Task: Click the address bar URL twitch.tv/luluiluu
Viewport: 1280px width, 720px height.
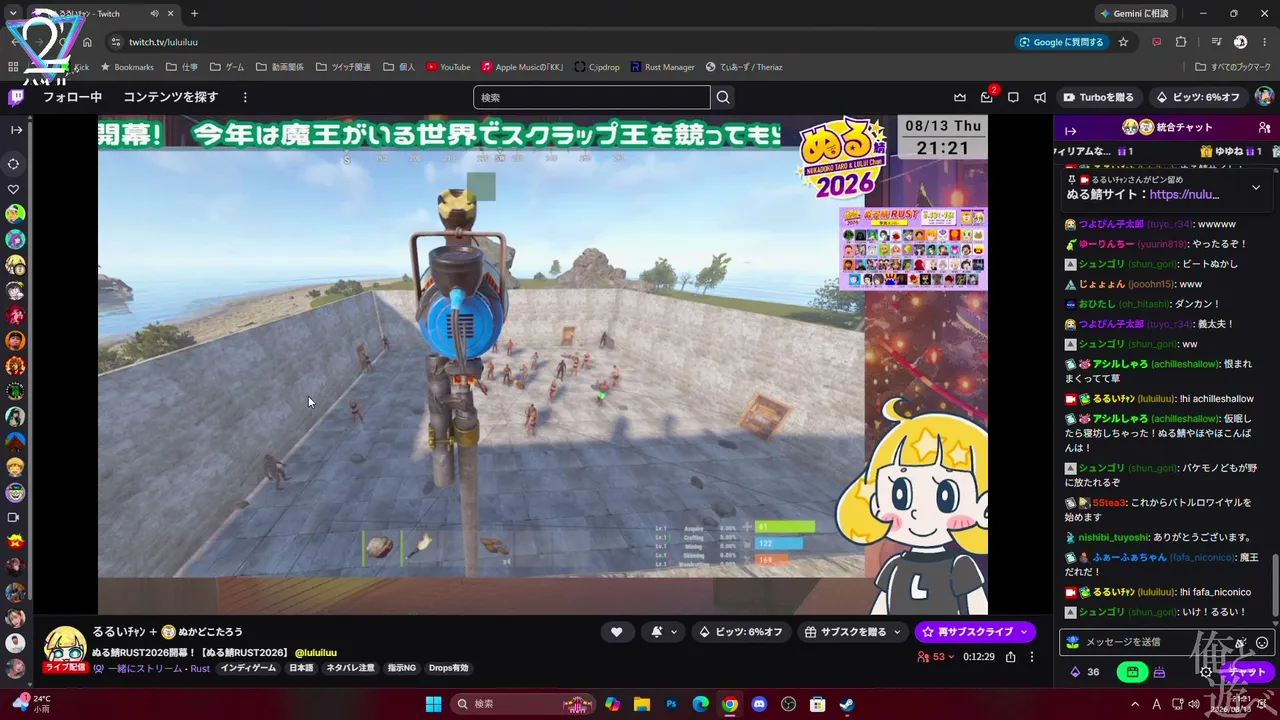Action: [x=163, y=42]
